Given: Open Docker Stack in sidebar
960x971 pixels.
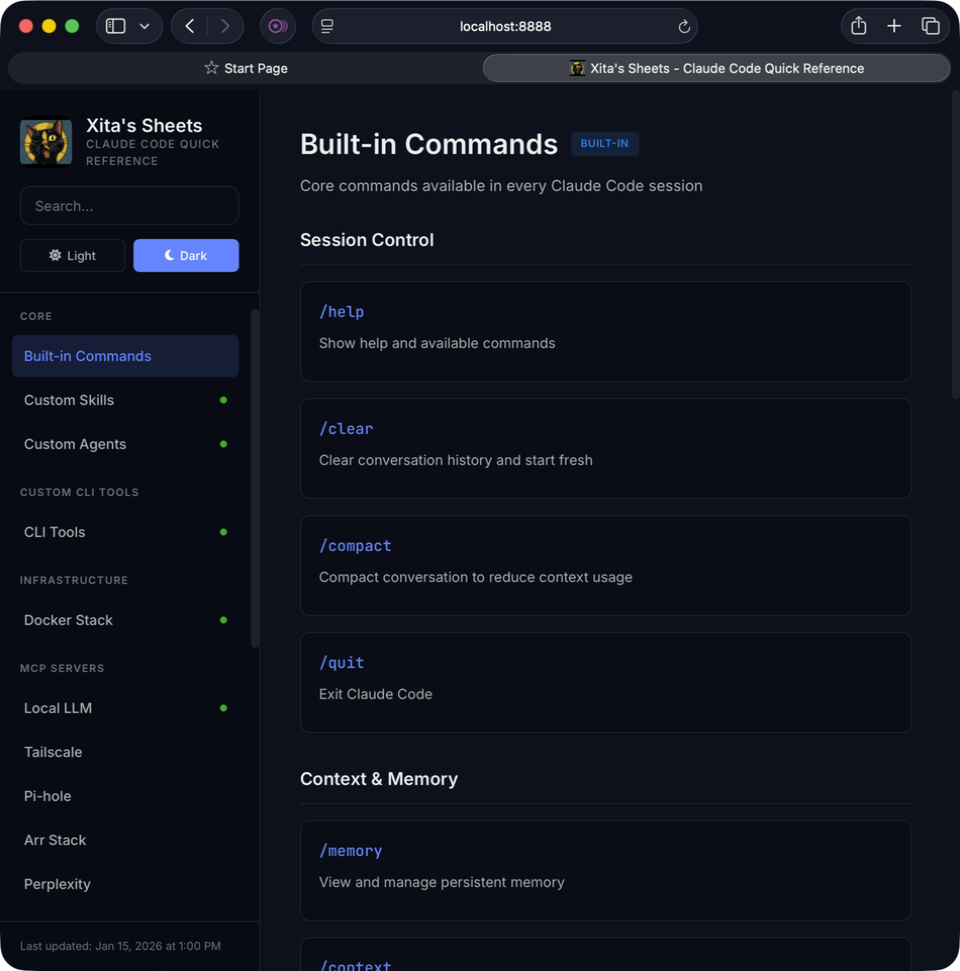Looking at the screenshot, I should click(125, 620).
